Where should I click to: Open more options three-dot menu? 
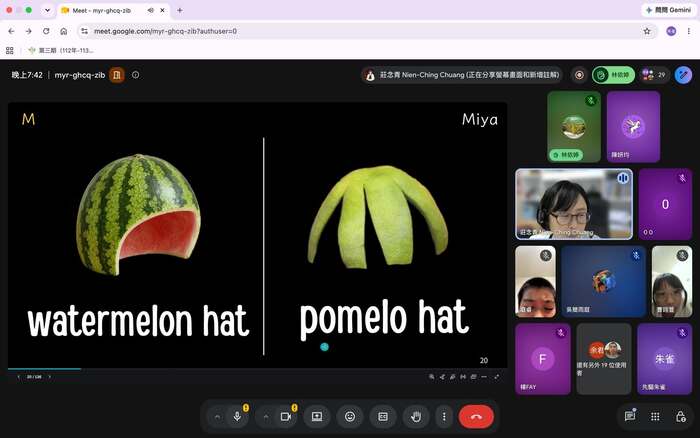(x=444, y=417)
